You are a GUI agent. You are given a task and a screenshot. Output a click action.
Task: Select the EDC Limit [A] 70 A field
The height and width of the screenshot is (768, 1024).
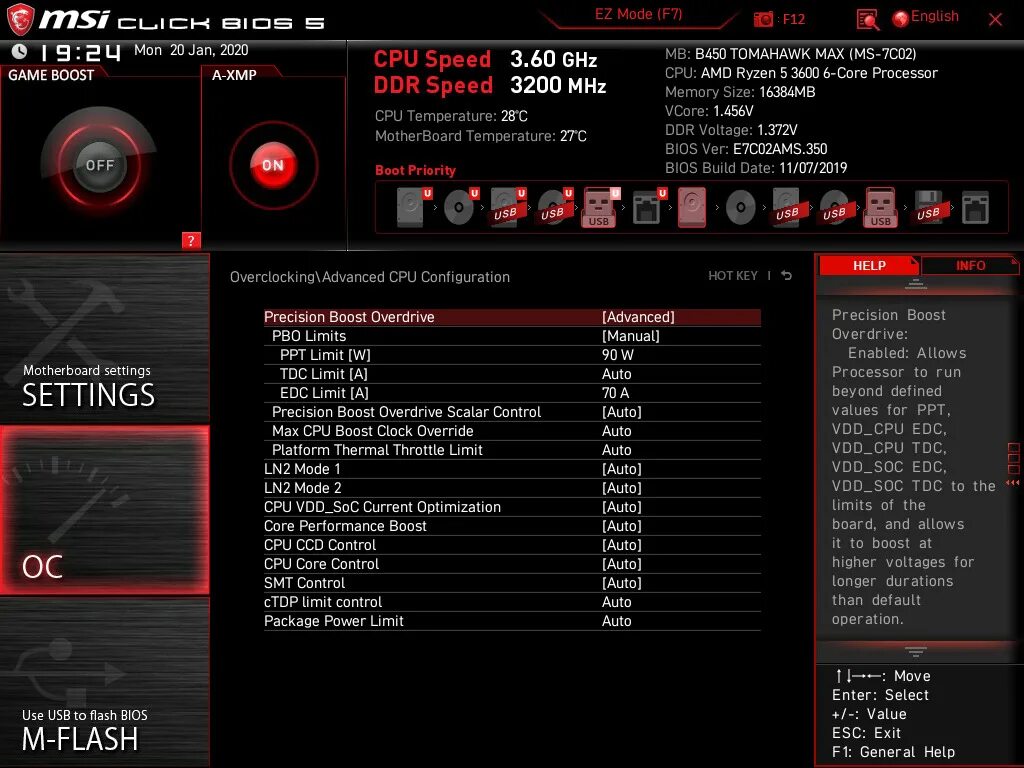pyautogui.click(x=512, y=392)
